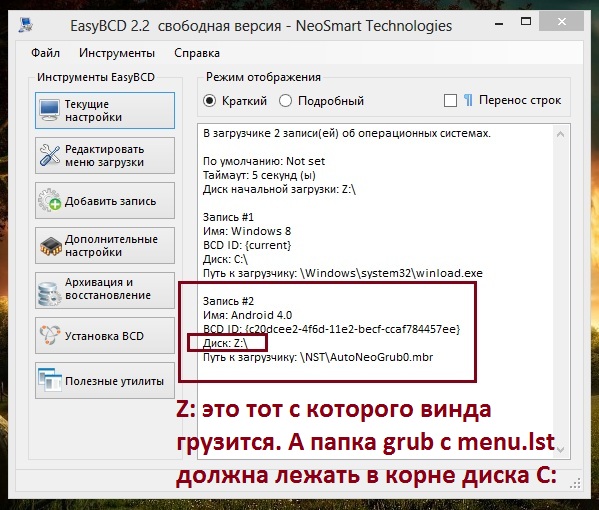Click the 'По умолчанию: Not set' line
This screenshot has width=599, height=510.
pos(264,161)
